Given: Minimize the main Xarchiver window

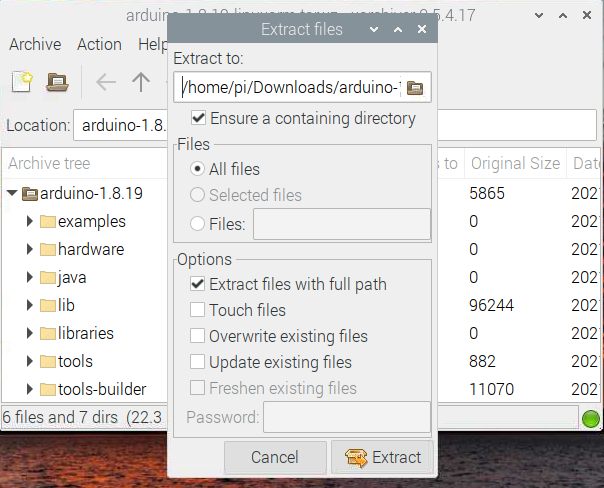Looking at the screenshot, I should click(539, 15).
